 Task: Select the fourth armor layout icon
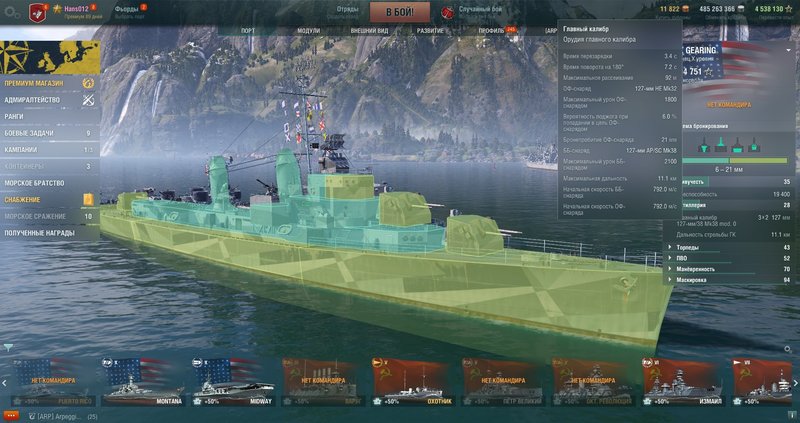pyautogui.click(x=754, y=145)
